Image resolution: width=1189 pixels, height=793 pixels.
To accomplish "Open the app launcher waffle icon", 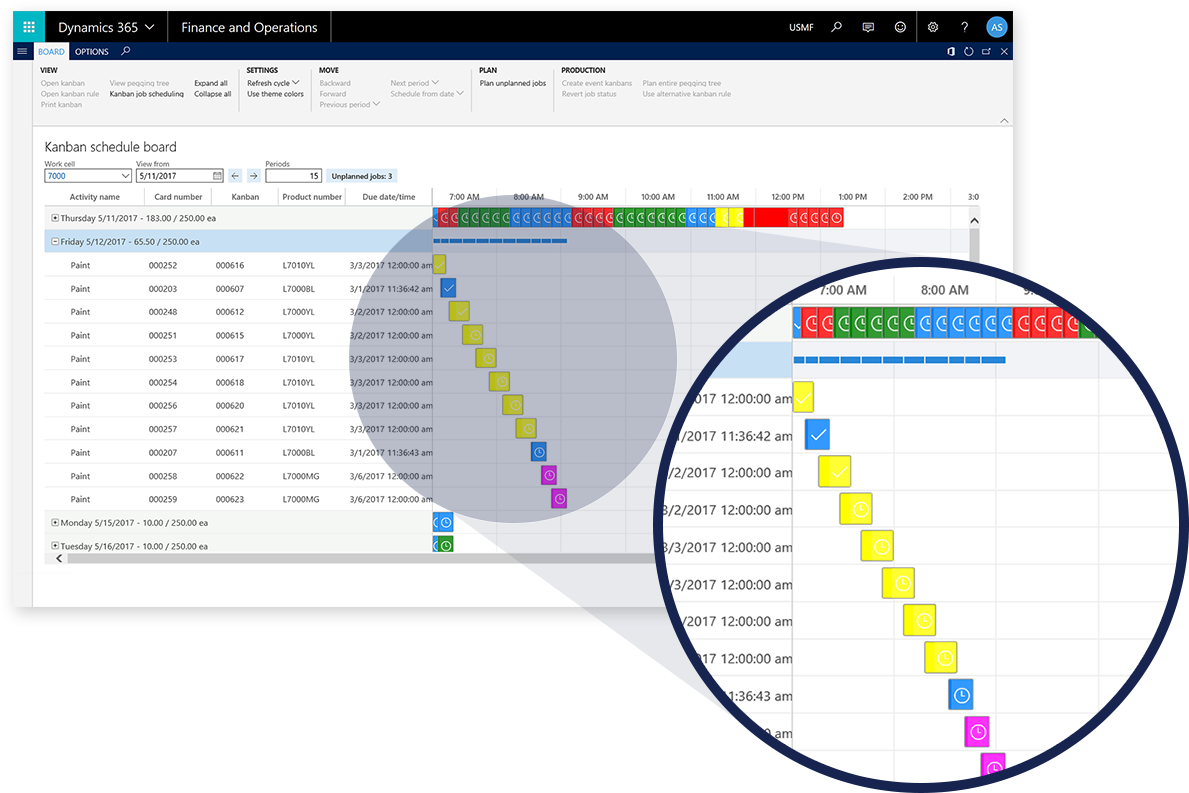I will (29, 27).
